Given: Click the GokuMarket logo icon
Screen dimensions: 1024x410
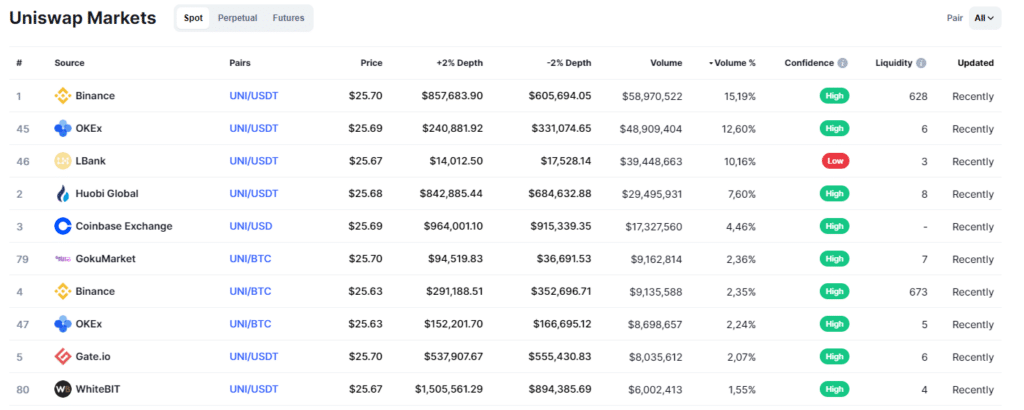Looking at the screenshot, I should coord(63,258).
